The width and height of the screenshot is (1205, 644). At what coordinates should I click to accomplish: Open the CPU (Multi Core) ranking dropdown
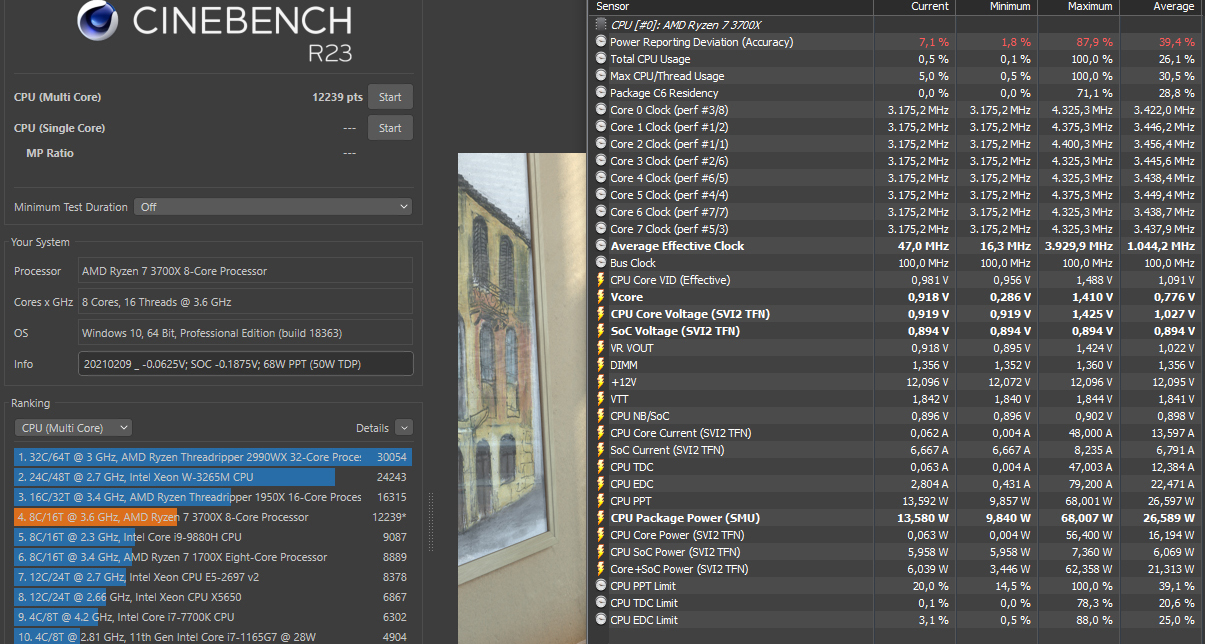coord(73,428)
